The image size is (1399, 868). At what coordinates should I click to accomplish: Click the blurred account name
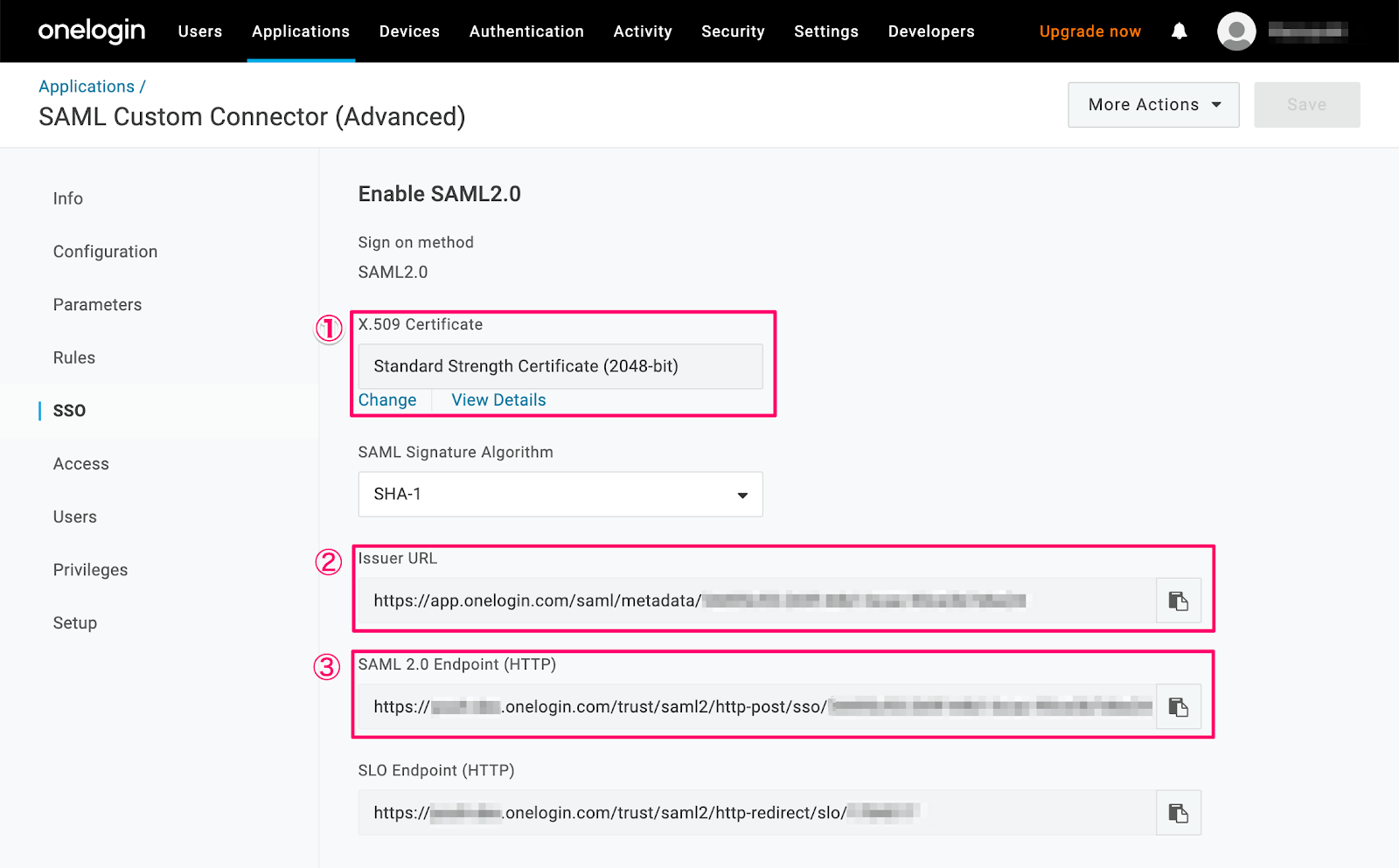1308,31
